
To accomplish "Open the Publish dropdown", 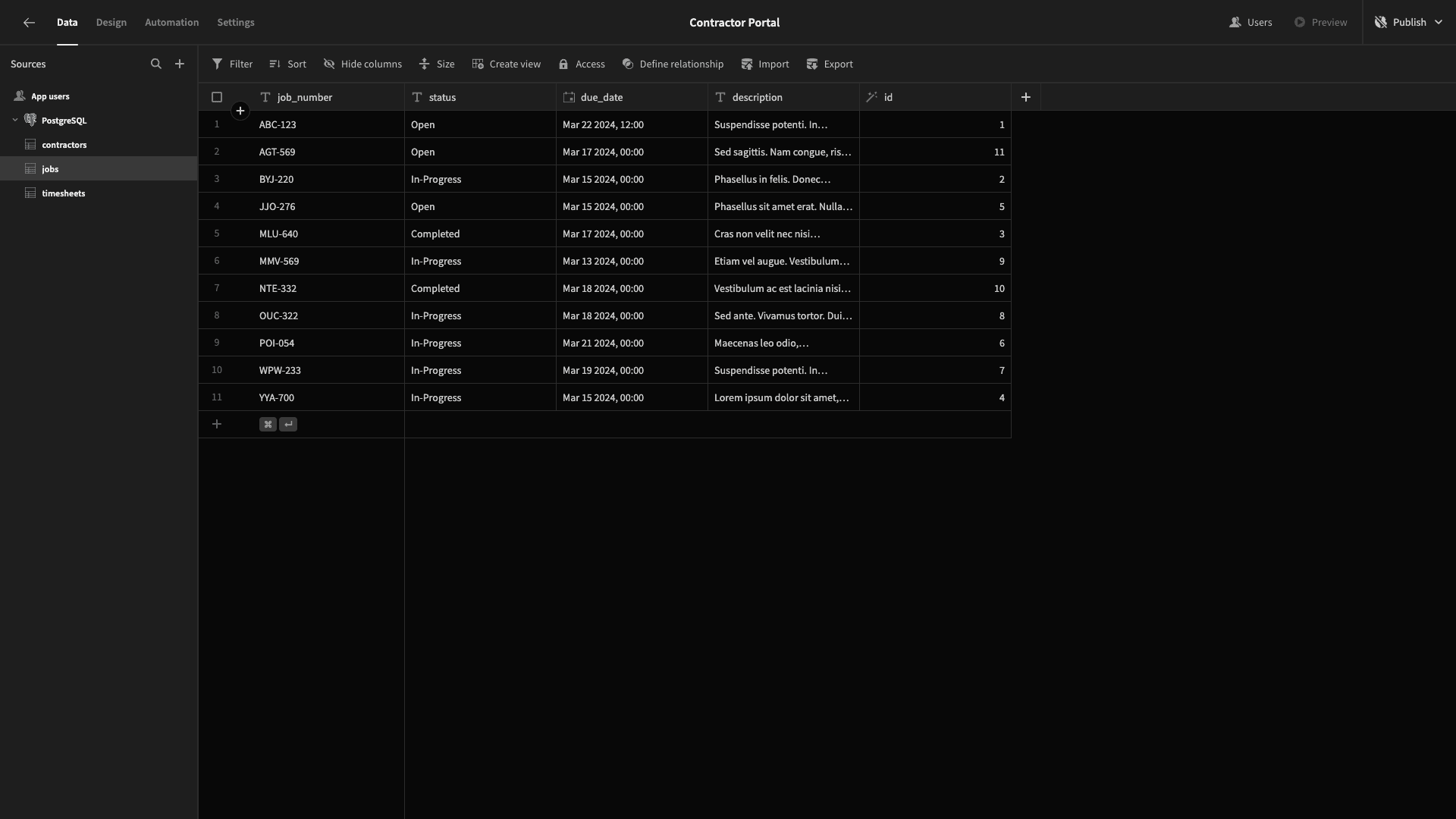I will (x=1409, y=23).
